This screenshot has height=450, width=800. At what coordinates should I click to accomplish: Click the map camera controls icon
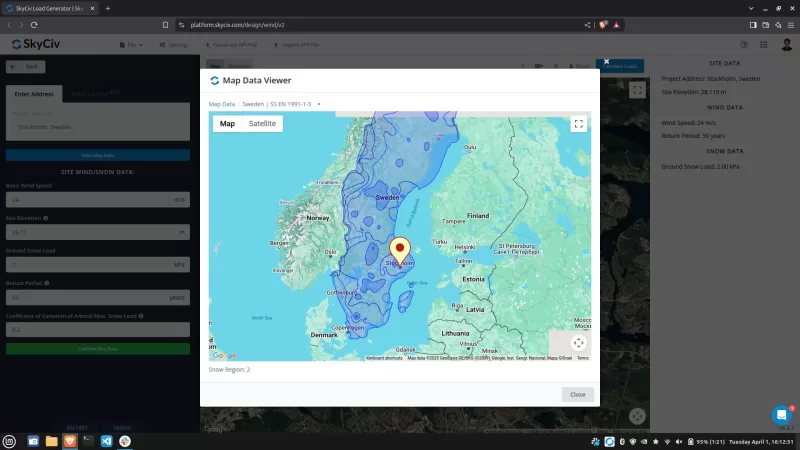[578, 342]
